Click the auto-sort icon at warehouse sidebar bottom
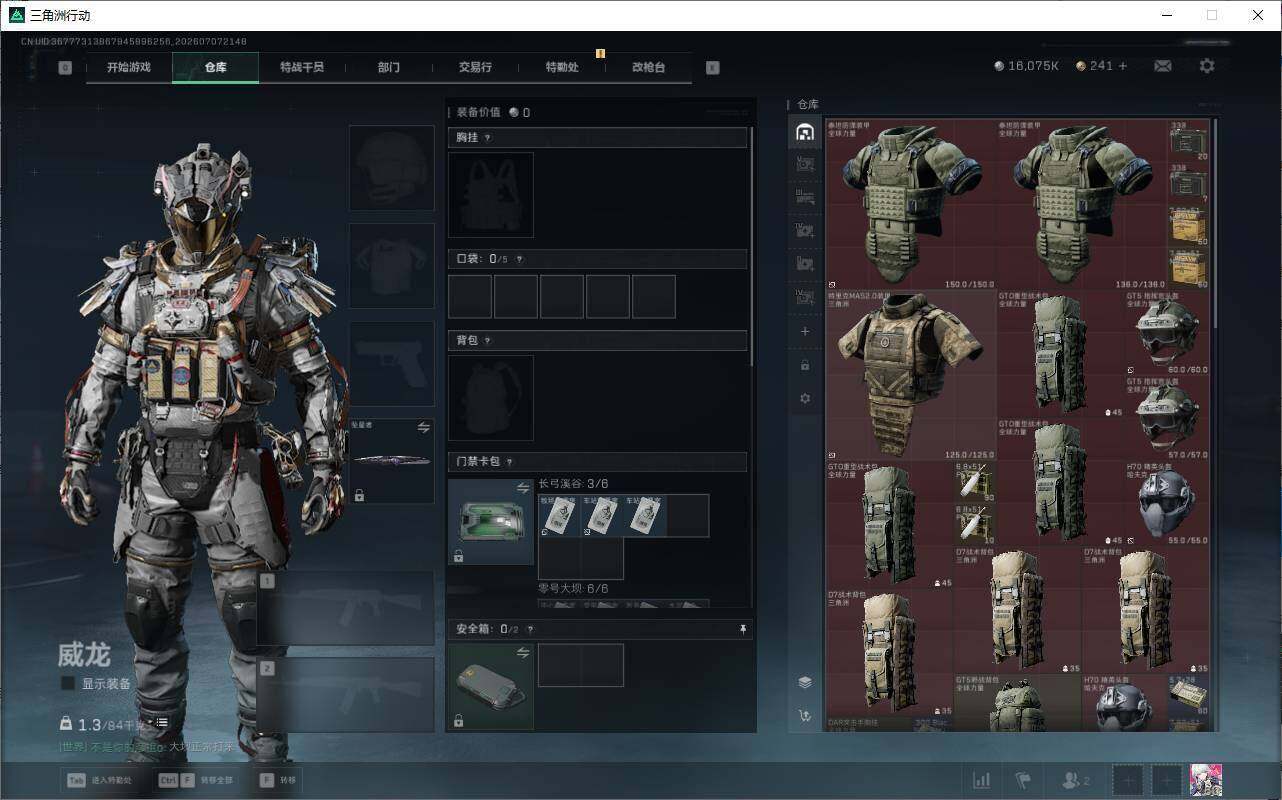This screenshot has width=1282, height=800. (x=805, y=716)
